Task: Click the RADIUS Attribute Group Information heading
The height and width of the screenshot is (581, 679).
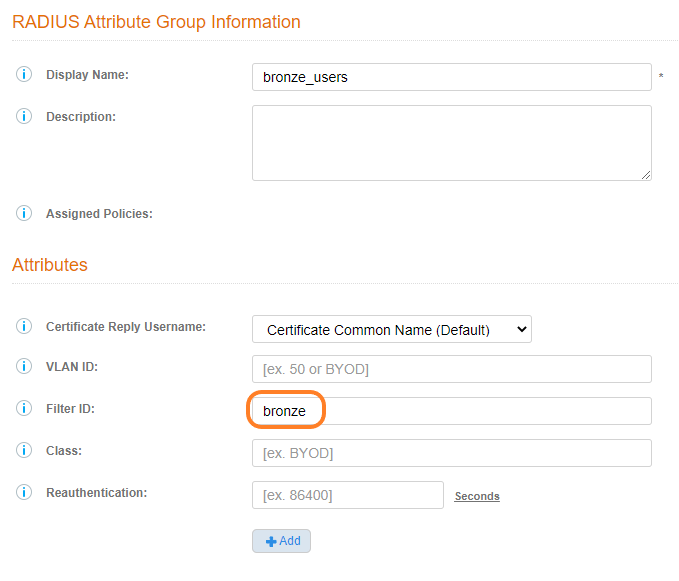Action: tap(156, 21)
